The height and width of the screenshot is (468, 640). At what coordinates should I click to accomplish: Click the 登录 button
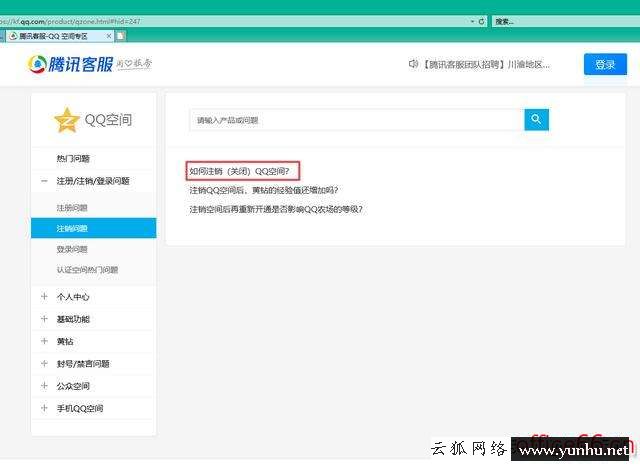605,64
